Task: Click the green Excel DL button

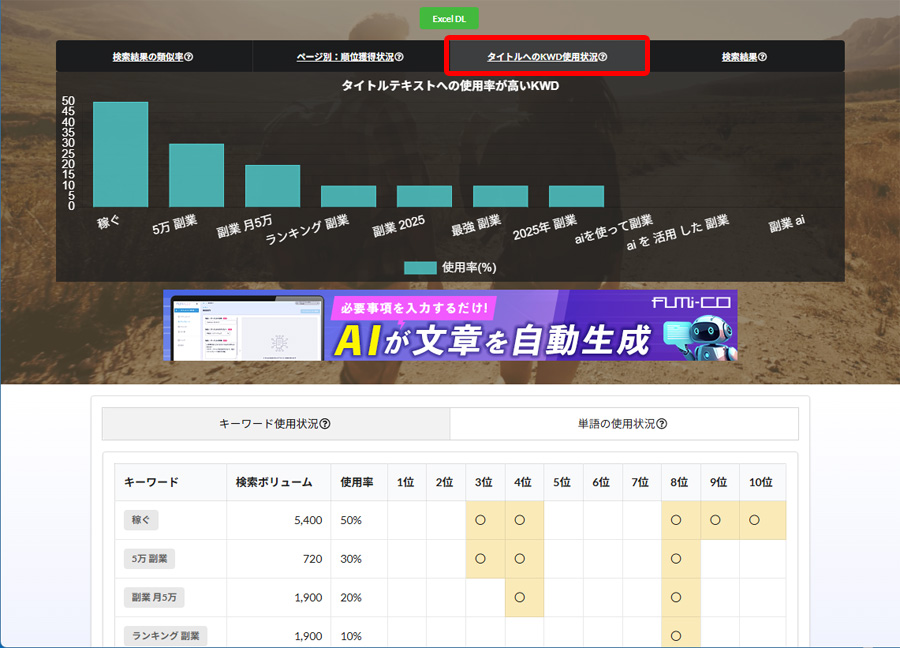Action: coord(449,19)
